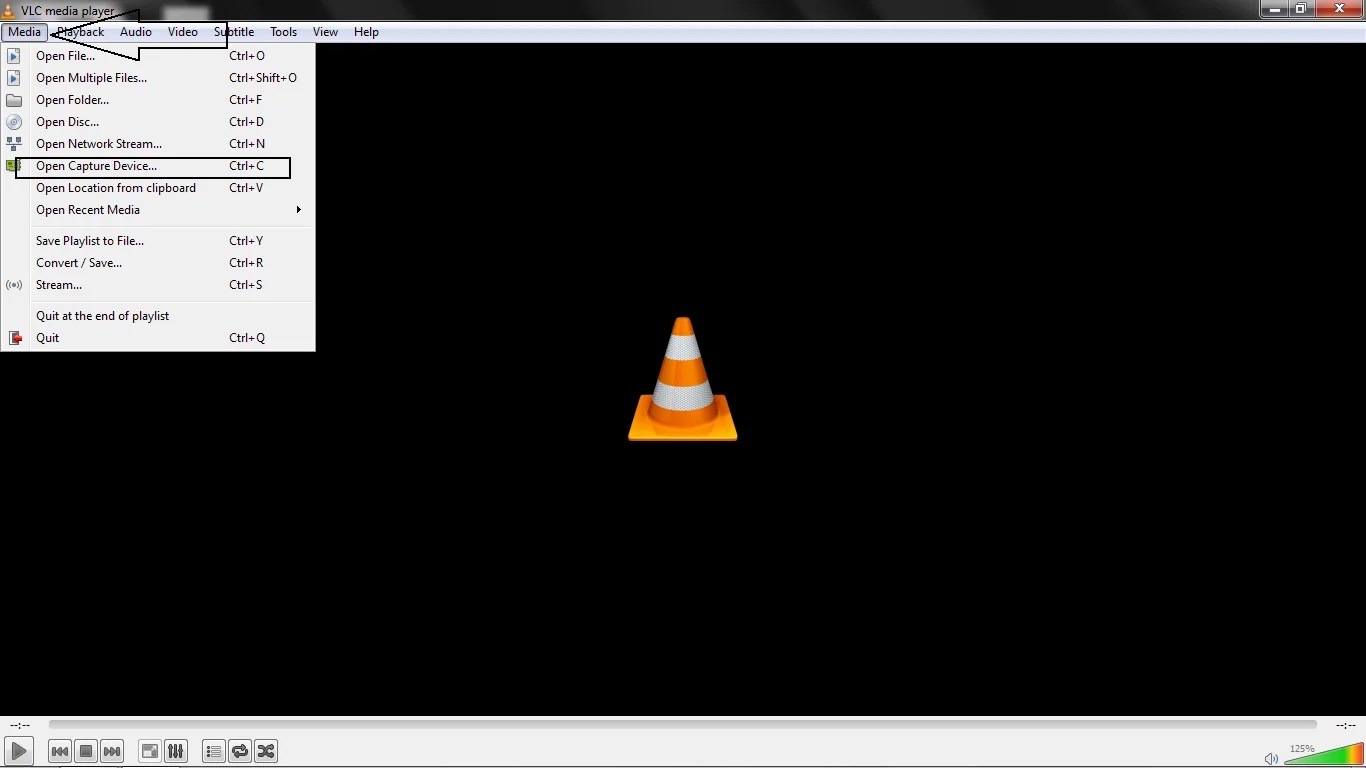Click the VLC cone title bar icon

tap(9, 11)
